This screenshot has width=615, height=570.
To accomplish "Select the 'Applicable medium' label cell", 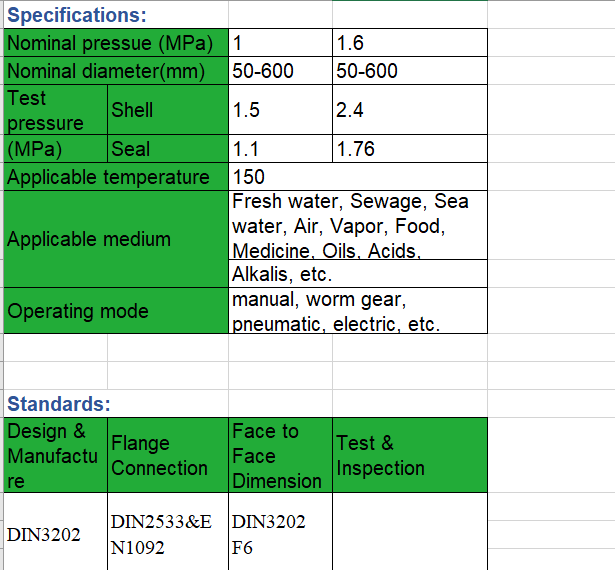I will 116,239.
